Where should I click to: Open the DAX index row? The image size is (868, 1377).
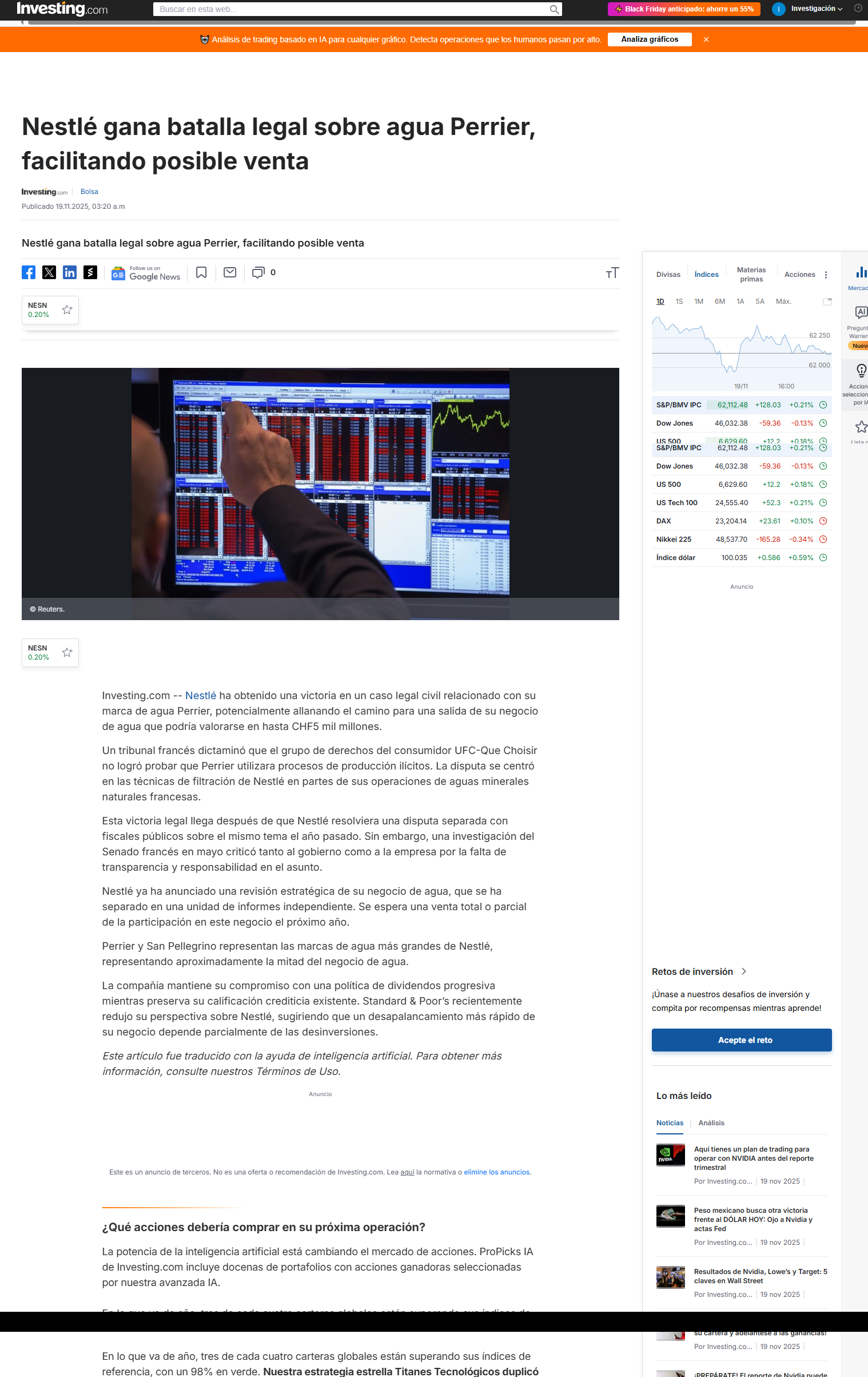coord(742,521)
